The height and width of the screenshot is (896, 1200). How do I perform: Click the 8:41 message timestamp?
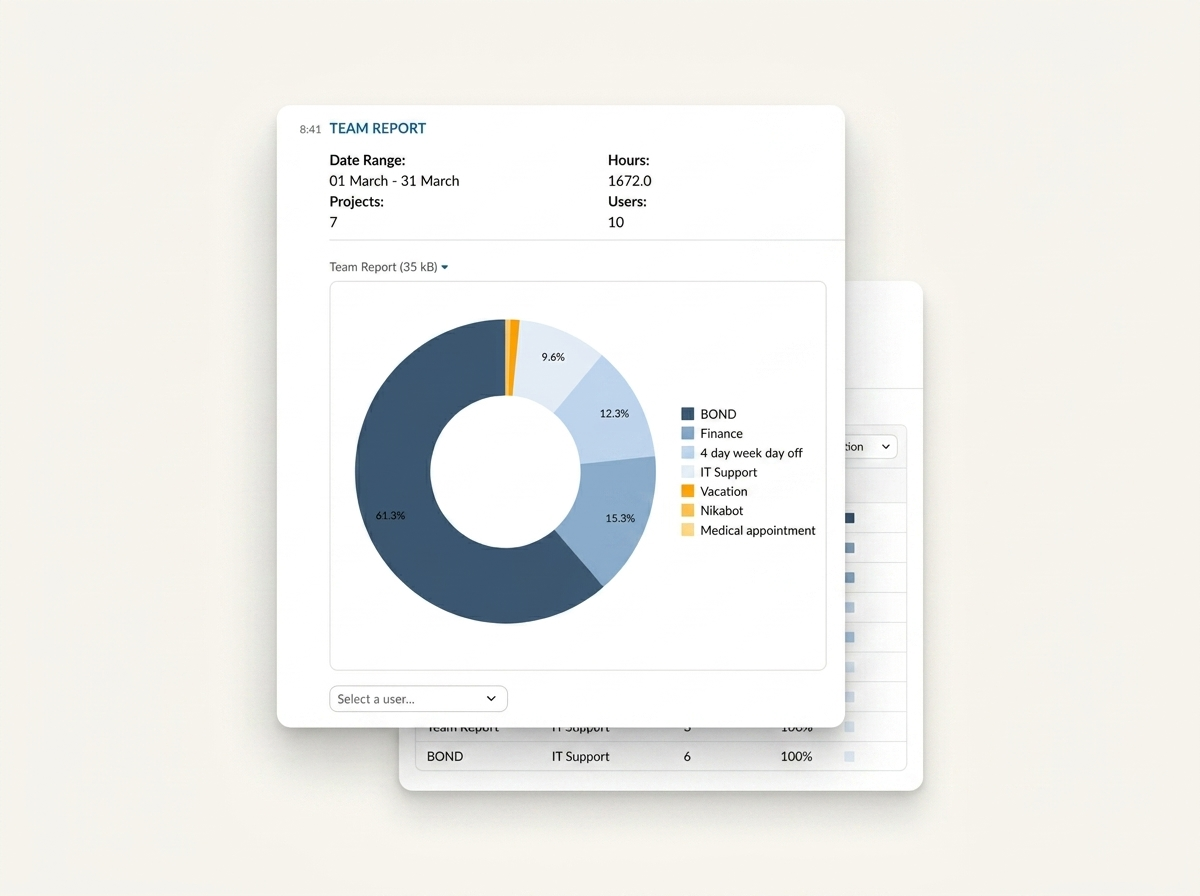[310, 129]
